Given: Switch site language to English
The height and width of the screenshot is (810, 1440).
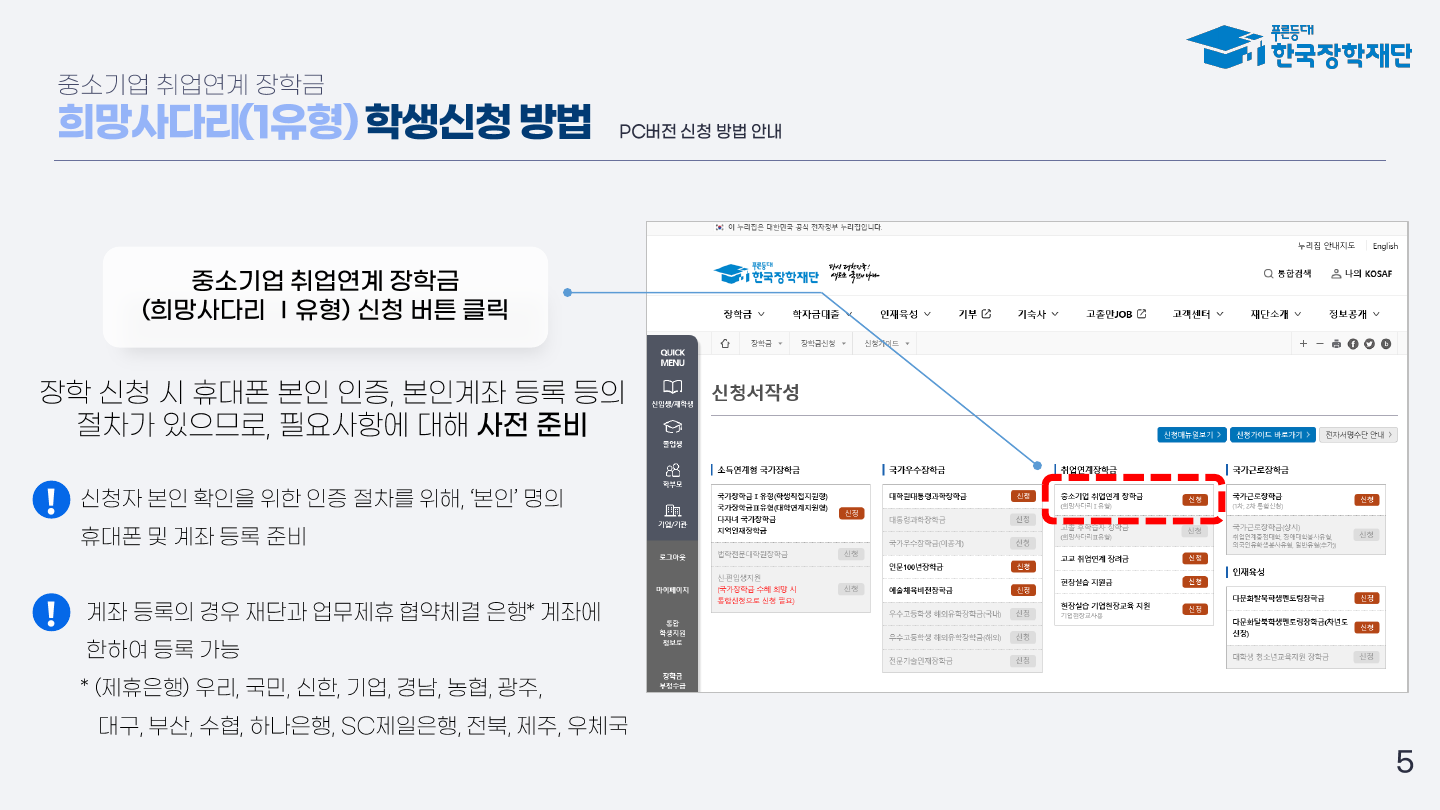Looking at the screenshot, I should [x=1385, y=246].
